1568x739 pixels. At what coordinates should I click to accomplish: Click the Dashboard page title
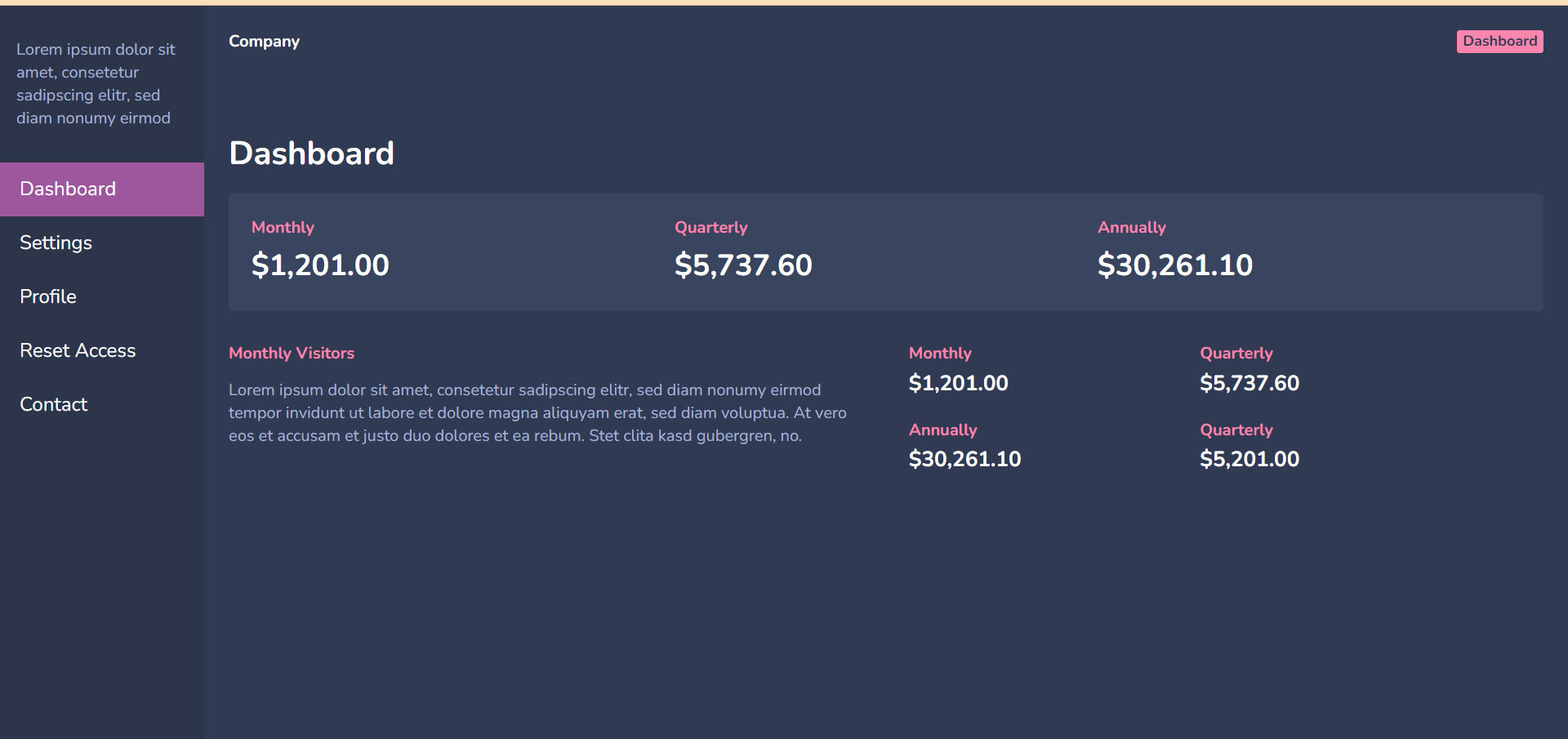312,153
